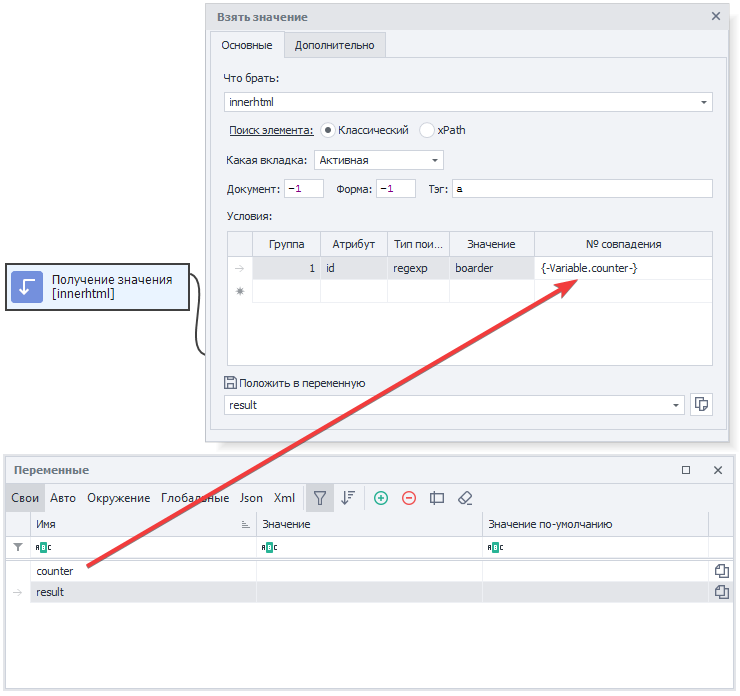
Task: Click the sort variables icon
Action: click(x=348, y=498)
